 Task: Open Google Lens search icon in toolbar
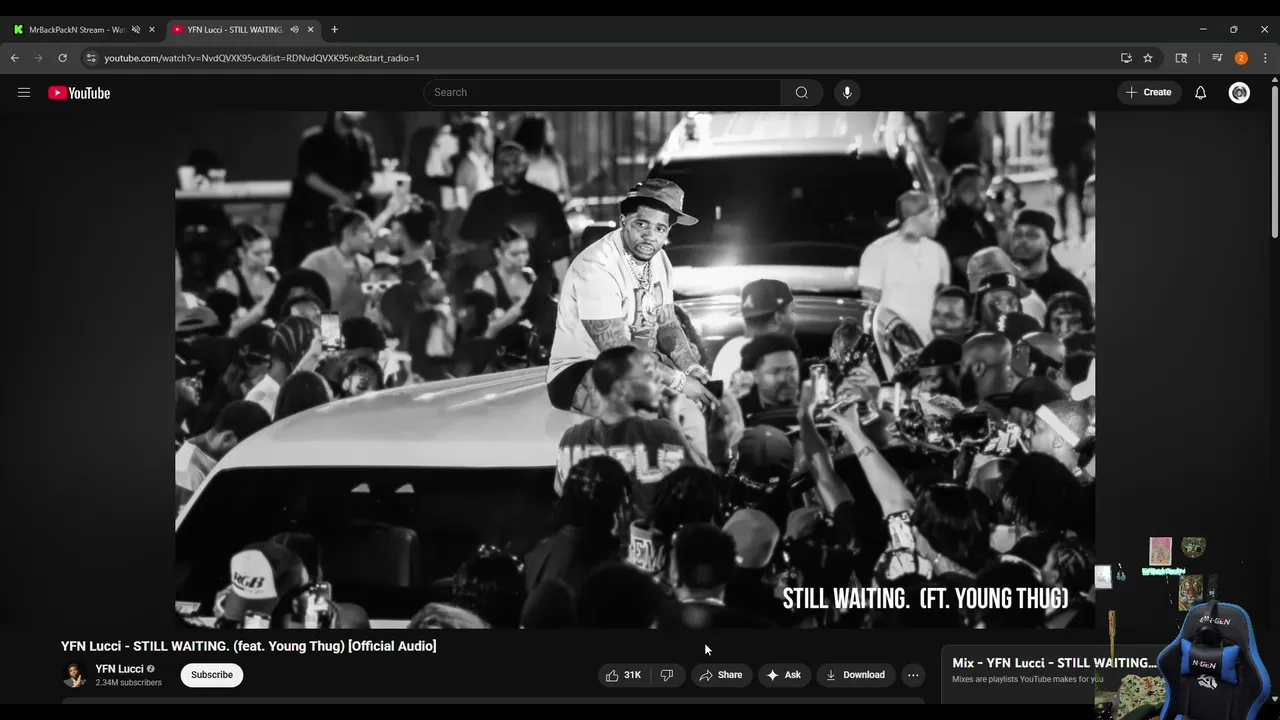click(1181, 58)
